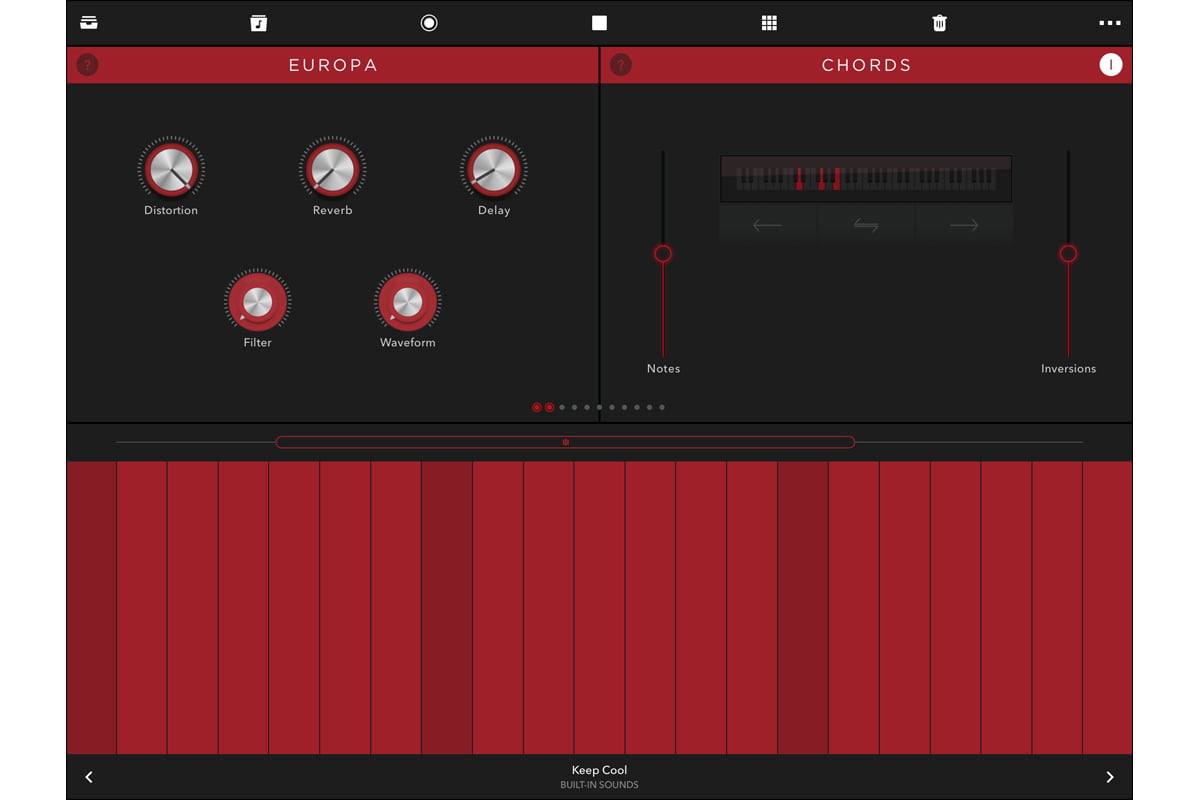The width and height of the screenshot is (1200, 800).
Task: Open the Europa panel help question mark
Action: tap(88, 65)
